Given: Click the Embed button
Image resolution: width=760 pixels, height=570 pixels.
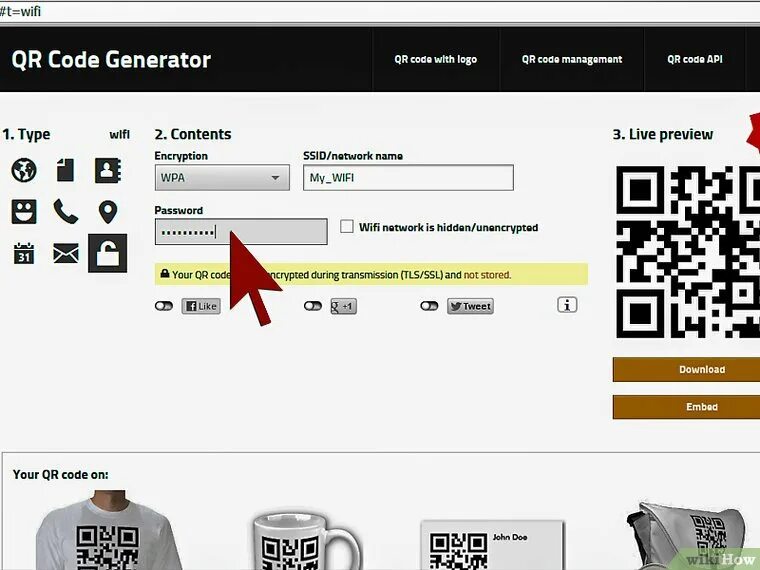Looking at the screenshot, I should tap(686, 407).
